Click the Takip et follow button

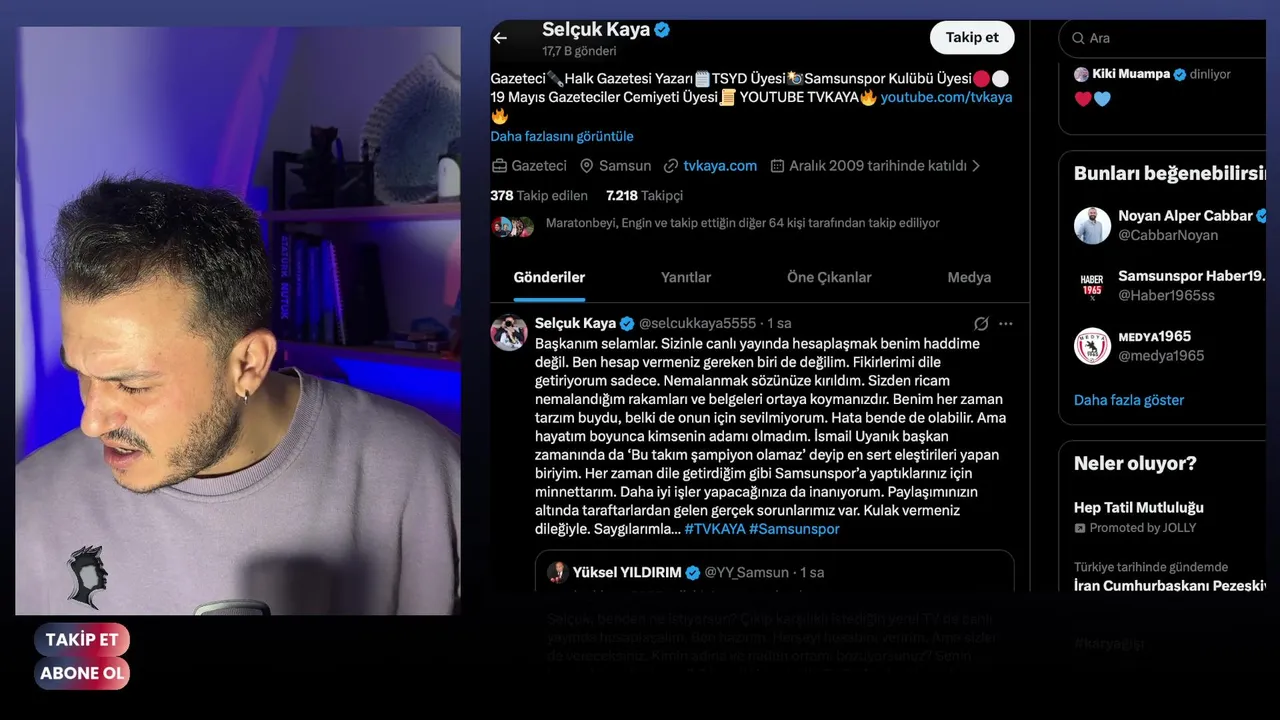point(972,37)
